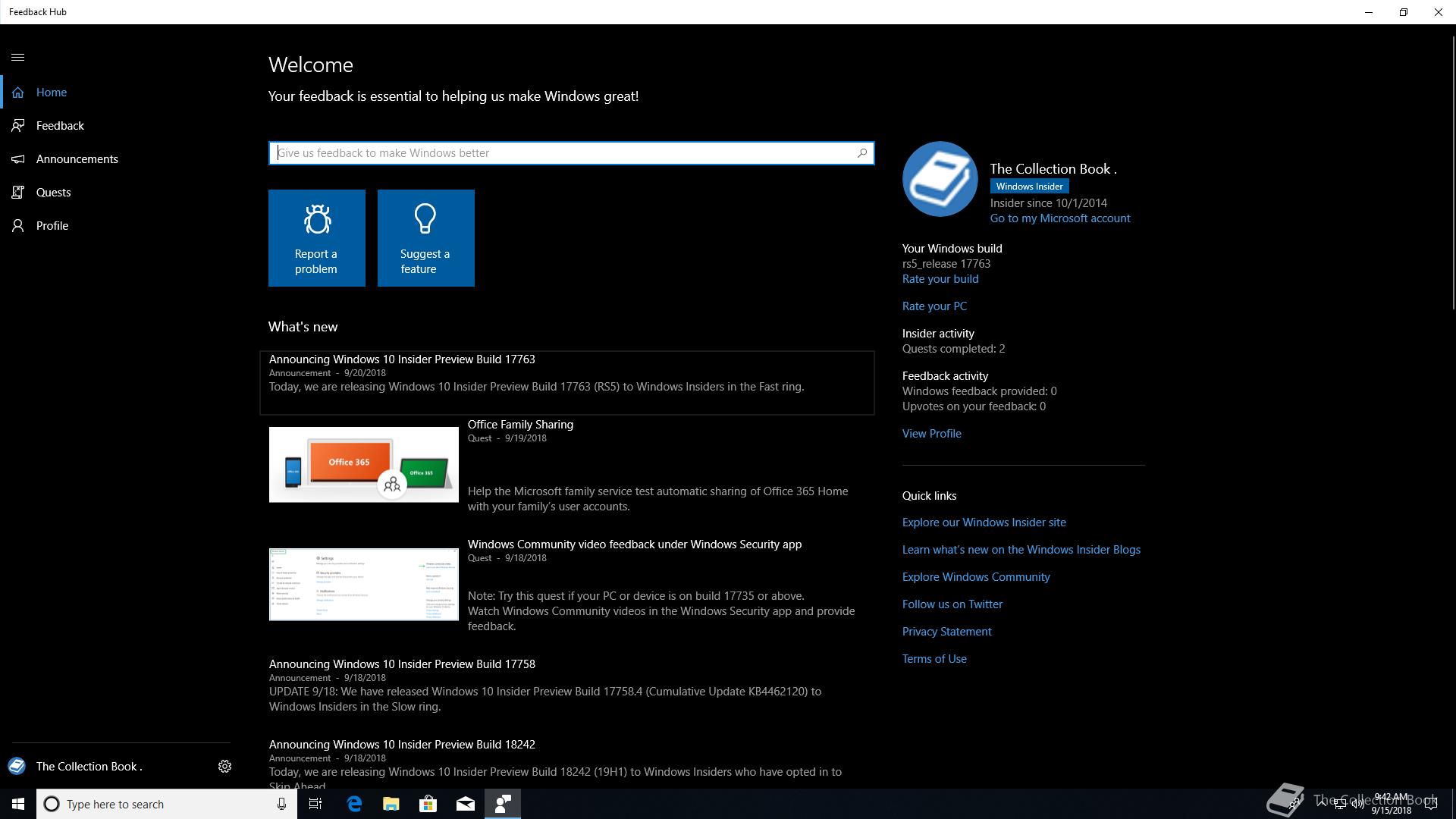
Task: Click the Rate your PC link
Action: (x=934, y=306)
